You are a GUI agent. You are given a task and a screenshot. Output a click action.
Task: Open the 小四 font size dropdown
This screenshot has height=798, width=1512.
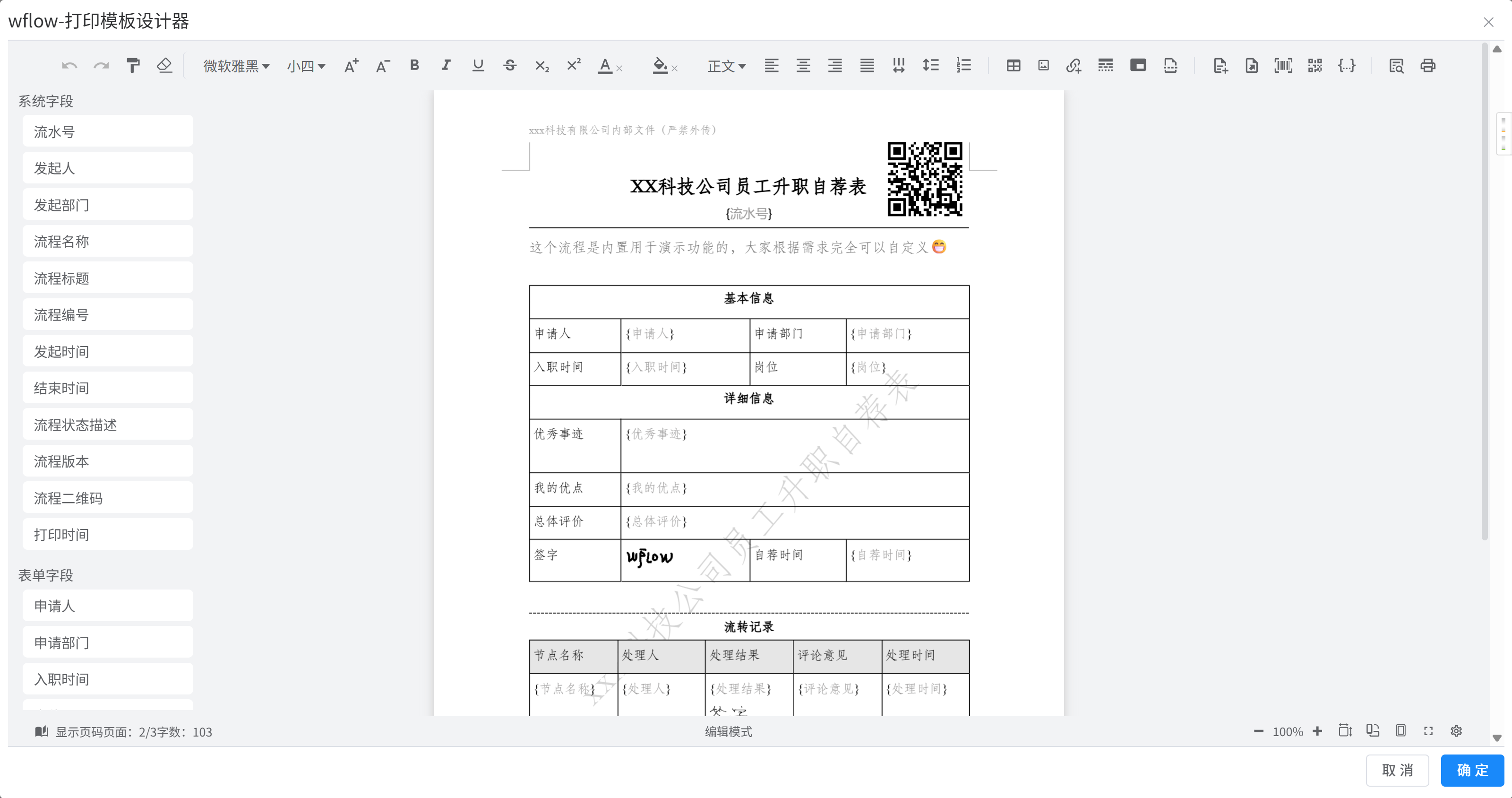(306, 66)
